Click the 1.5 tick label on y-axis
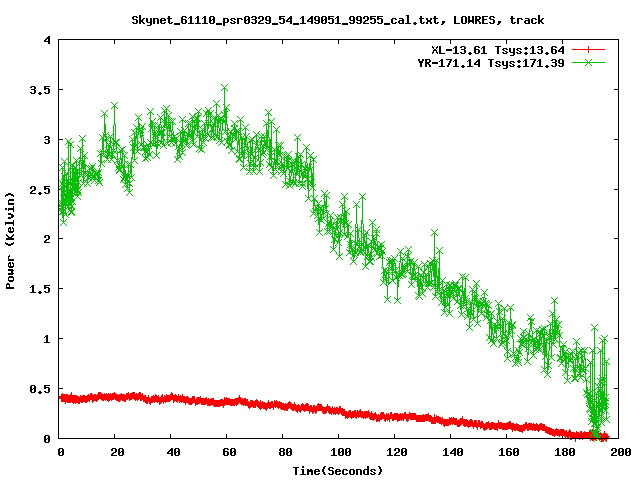 [41, 289]
